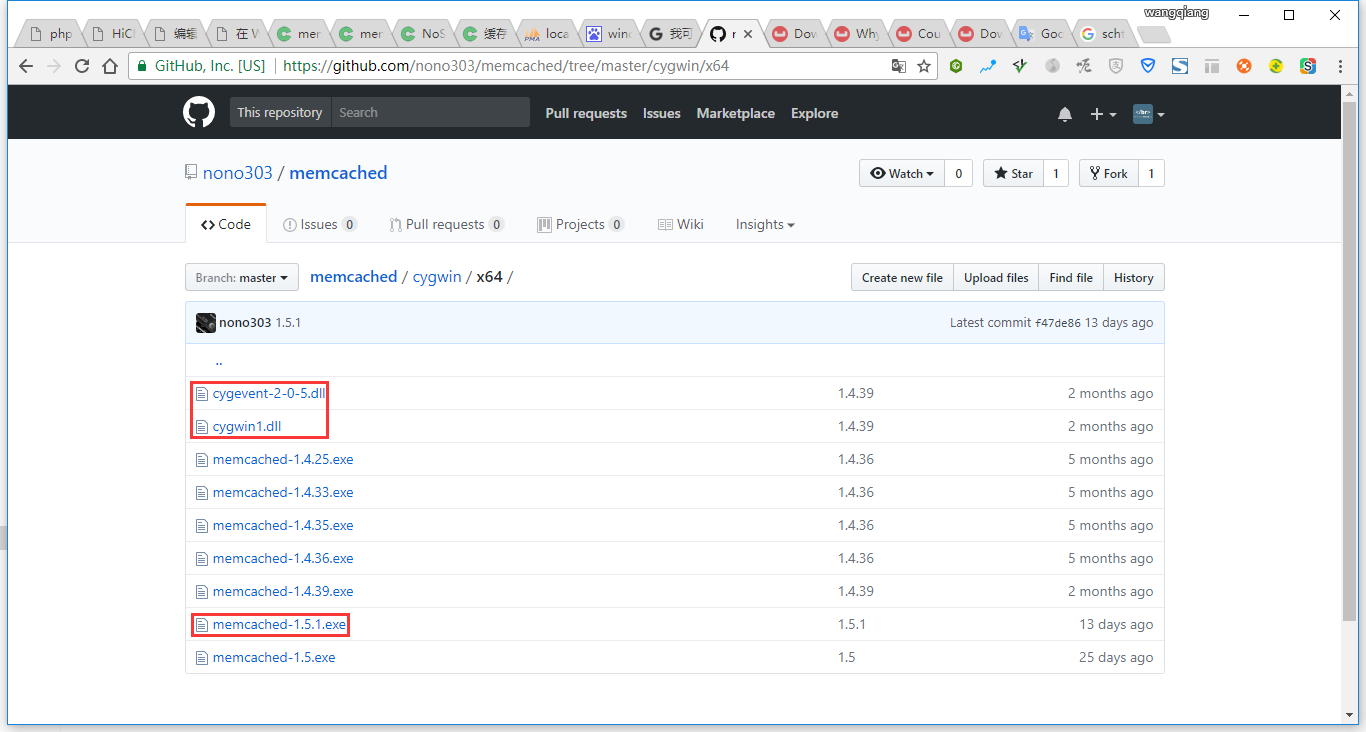Reload the current page
Viewport: 1366px width, 732px height.
[82, 66]
